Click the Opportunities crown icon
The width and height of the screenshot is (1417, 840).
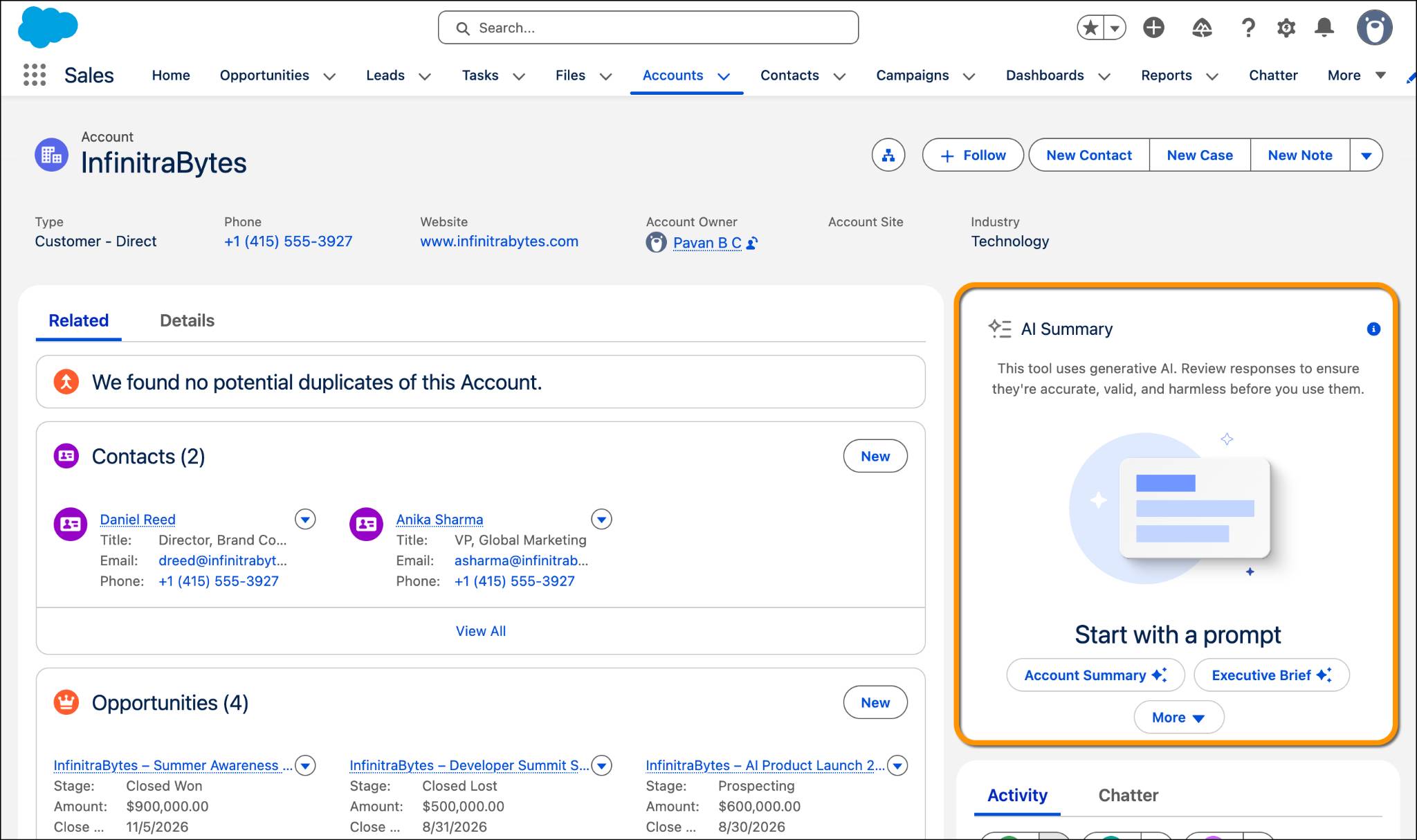click(x=66, y=702)
